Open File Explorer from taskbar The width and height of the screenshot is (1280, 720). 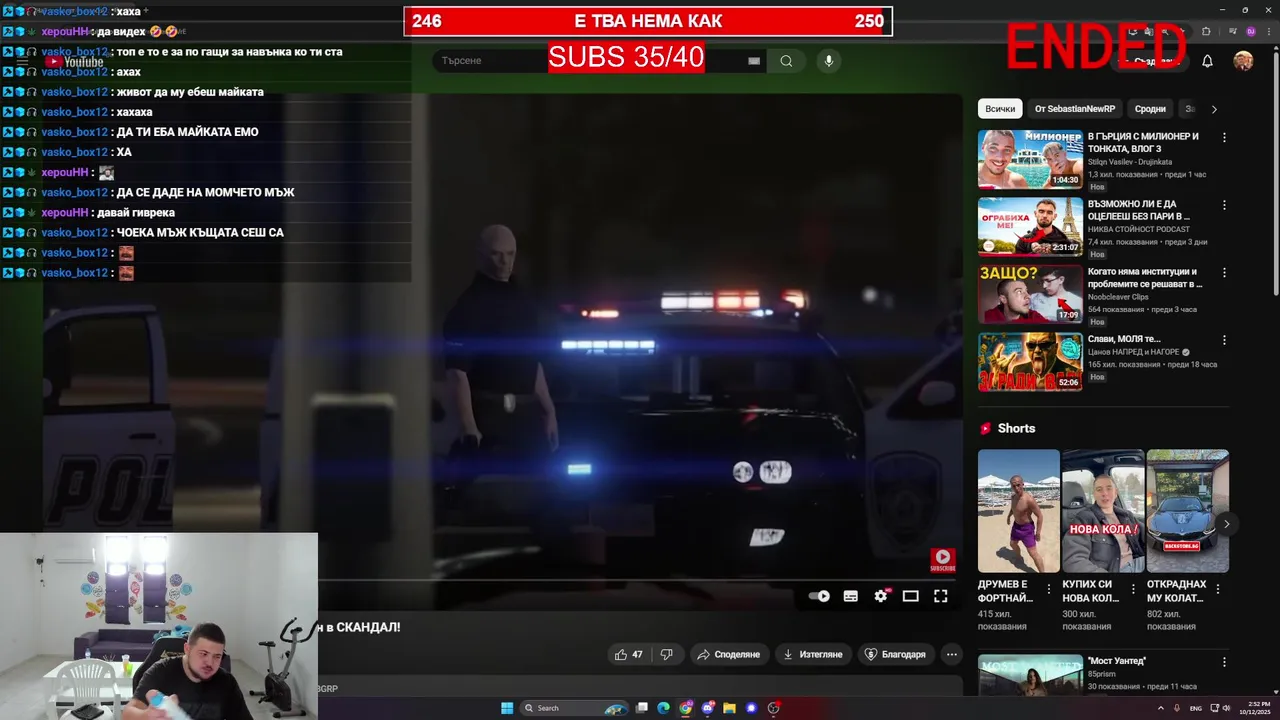(729, 708)
